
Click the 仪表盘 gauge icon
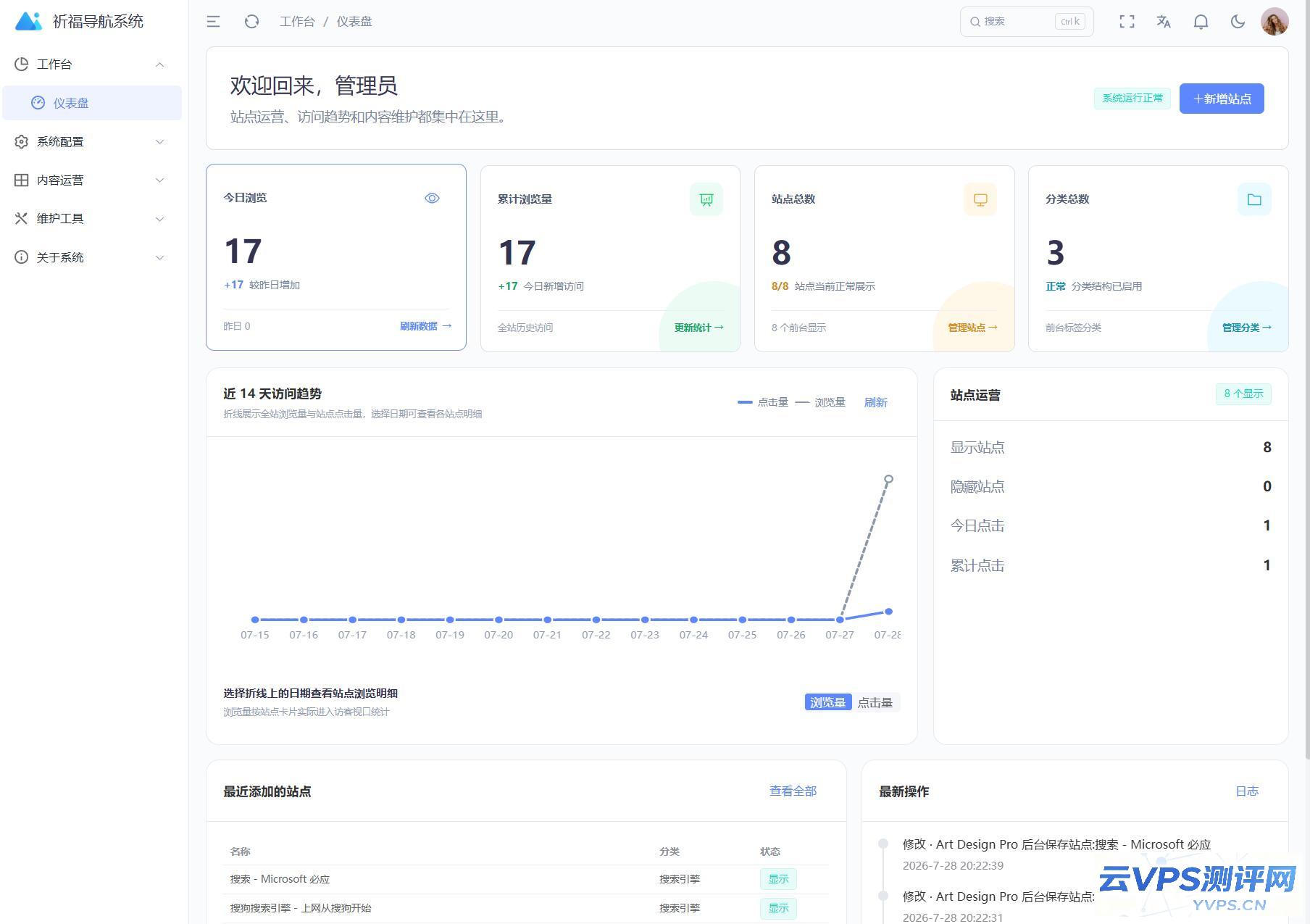pyautogui.click(x=38, y=103)
